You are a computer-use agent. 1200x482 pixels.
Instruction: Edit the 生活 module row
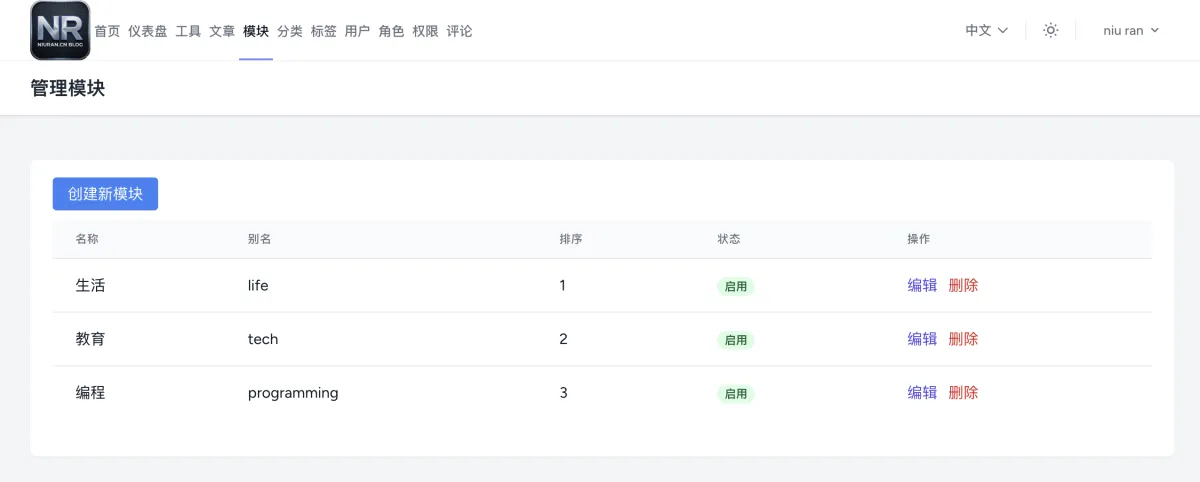click(922, 285)
